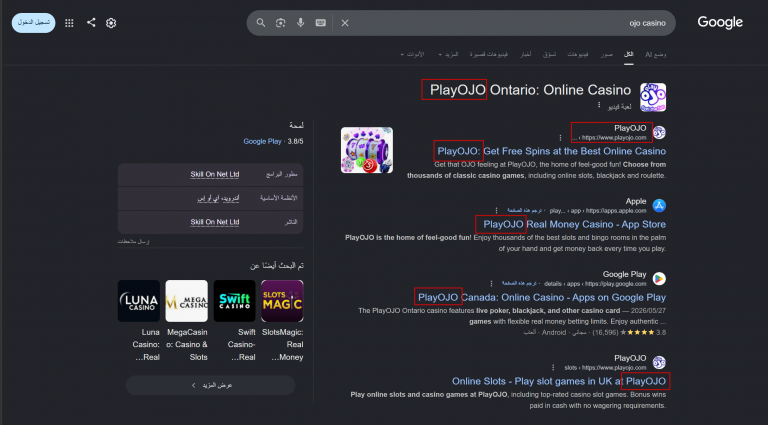
Task: Switch to the AI mode tab
Action: coord(655,54)
